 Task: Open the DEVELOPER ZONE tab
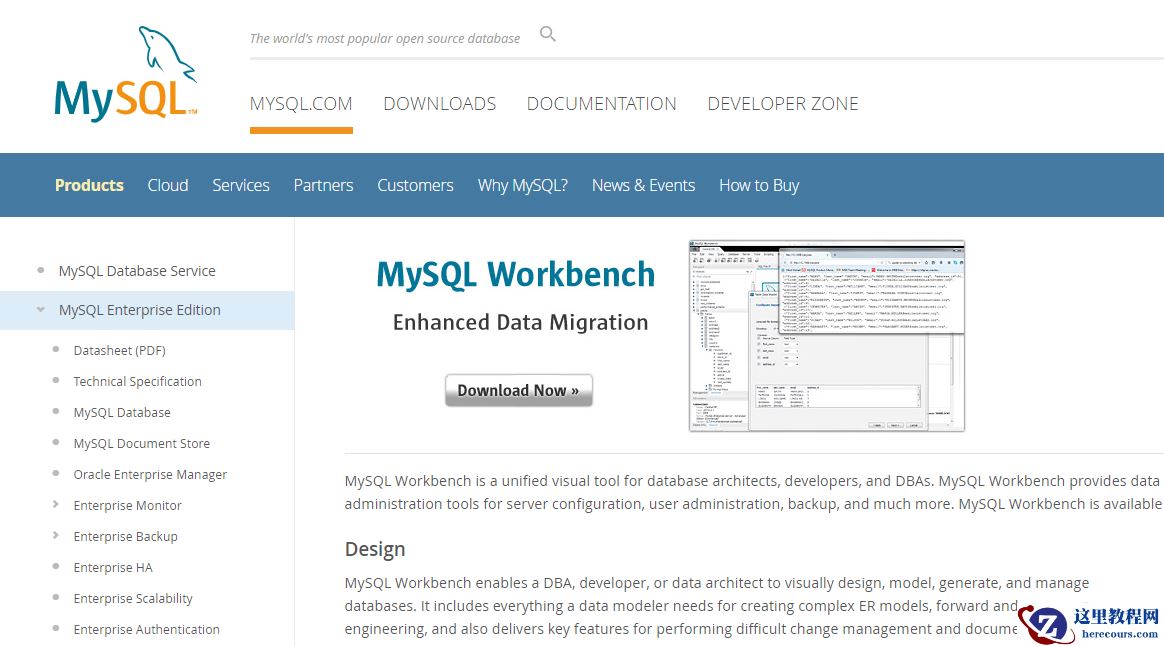(782, 104)
